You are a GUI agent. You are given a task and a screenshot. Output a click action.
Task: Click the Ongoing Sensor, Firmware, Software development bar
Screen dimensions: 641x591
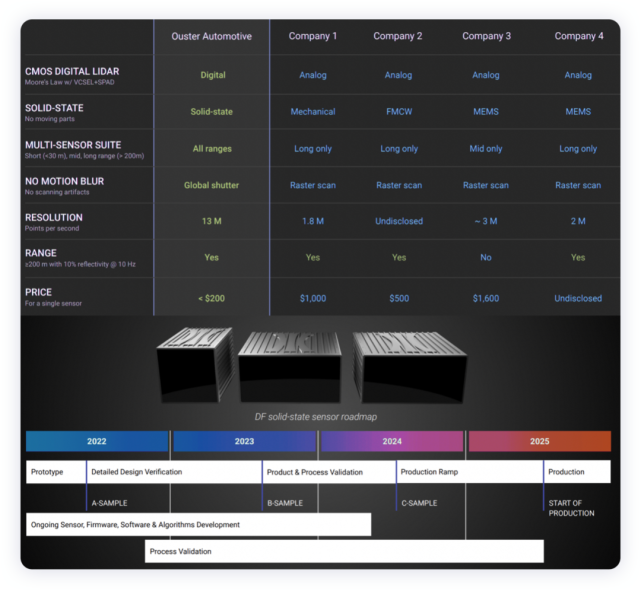(x=199, y=524)
